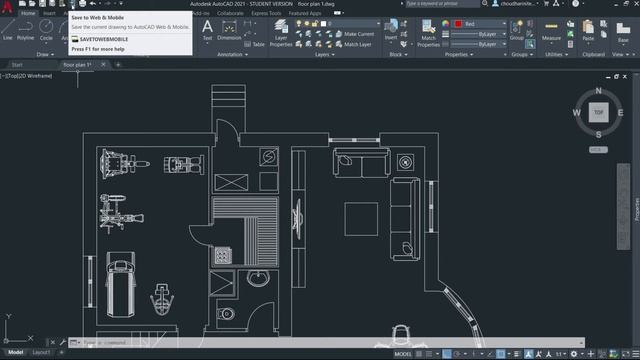Select the Polyline tool

[25, 29]
